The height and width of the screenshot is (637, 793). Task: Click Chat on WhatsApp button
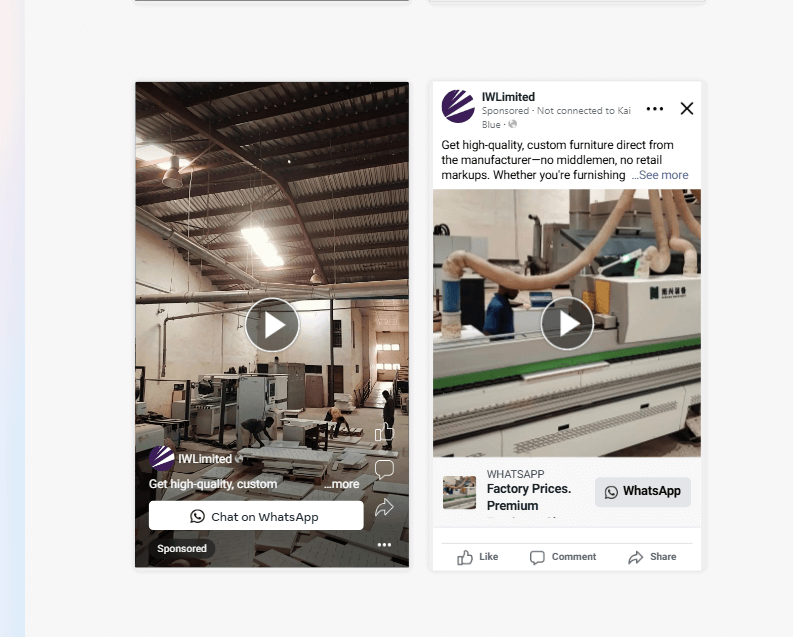(256, 516)
